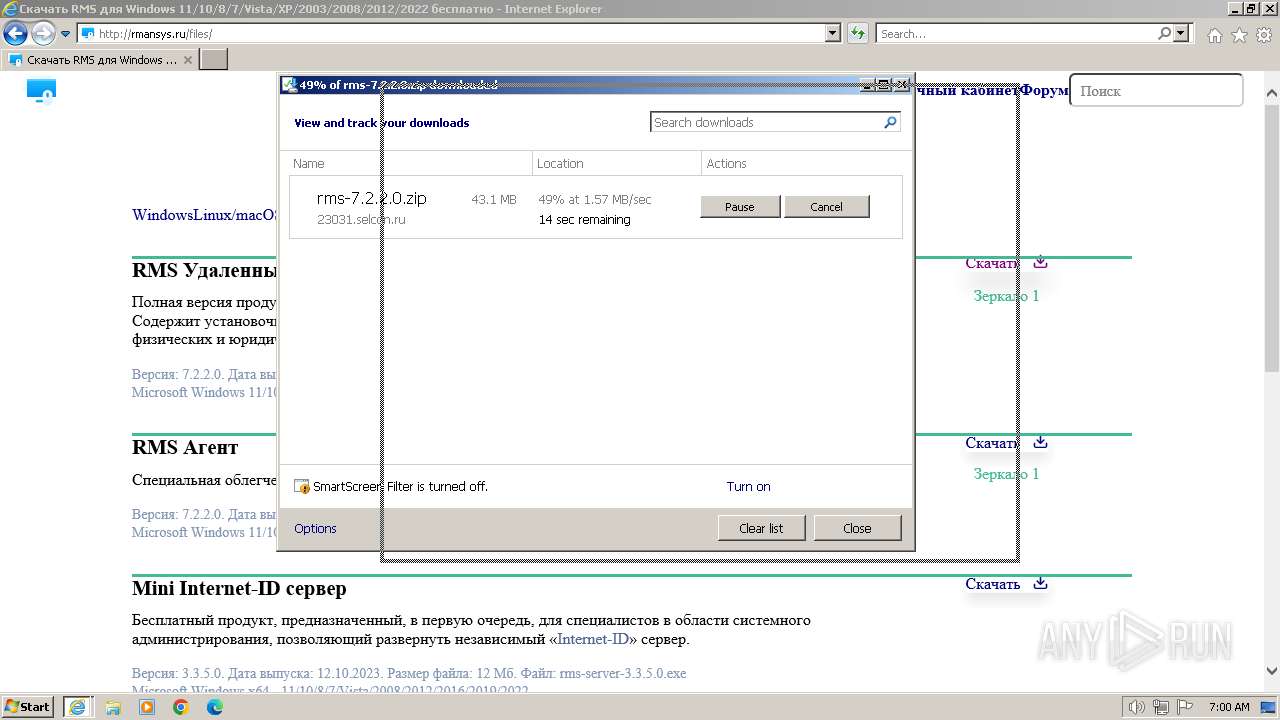Click download arrow icon for Mini Internet-ID сервер

(x=1040, y=583)
